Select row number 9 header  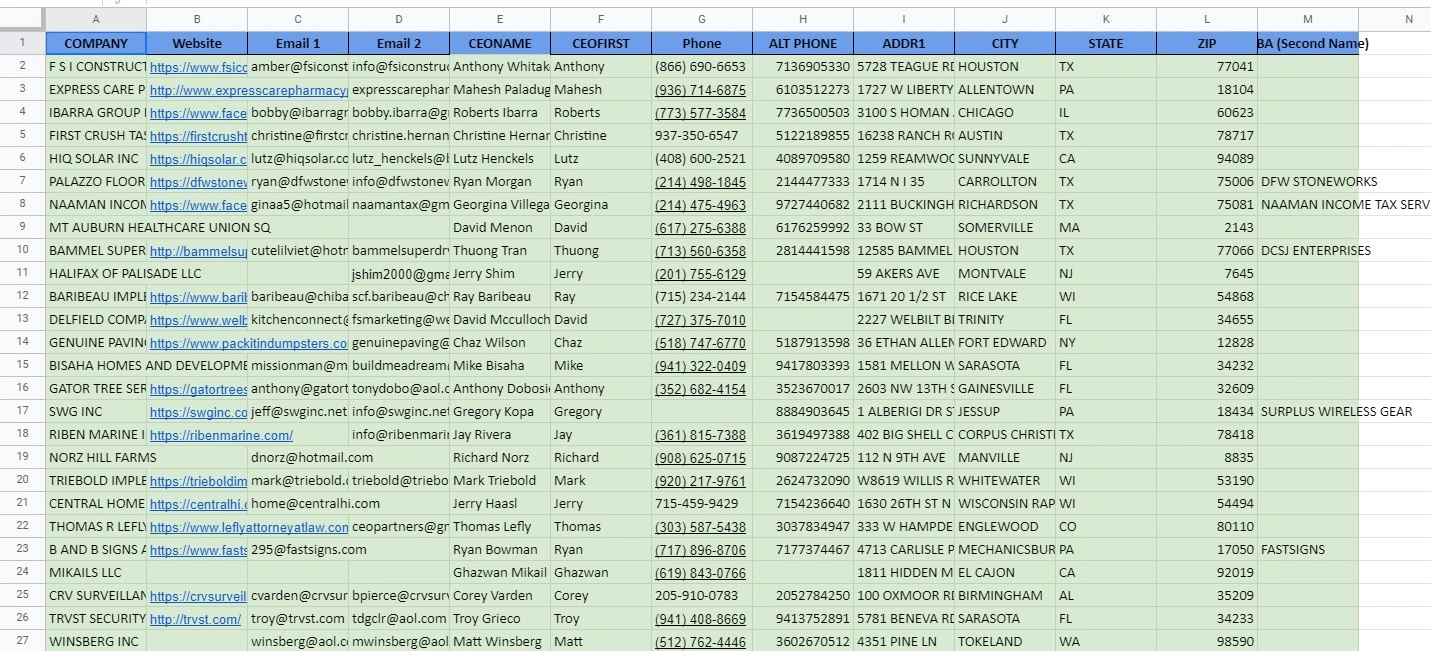tap(22, 228)
